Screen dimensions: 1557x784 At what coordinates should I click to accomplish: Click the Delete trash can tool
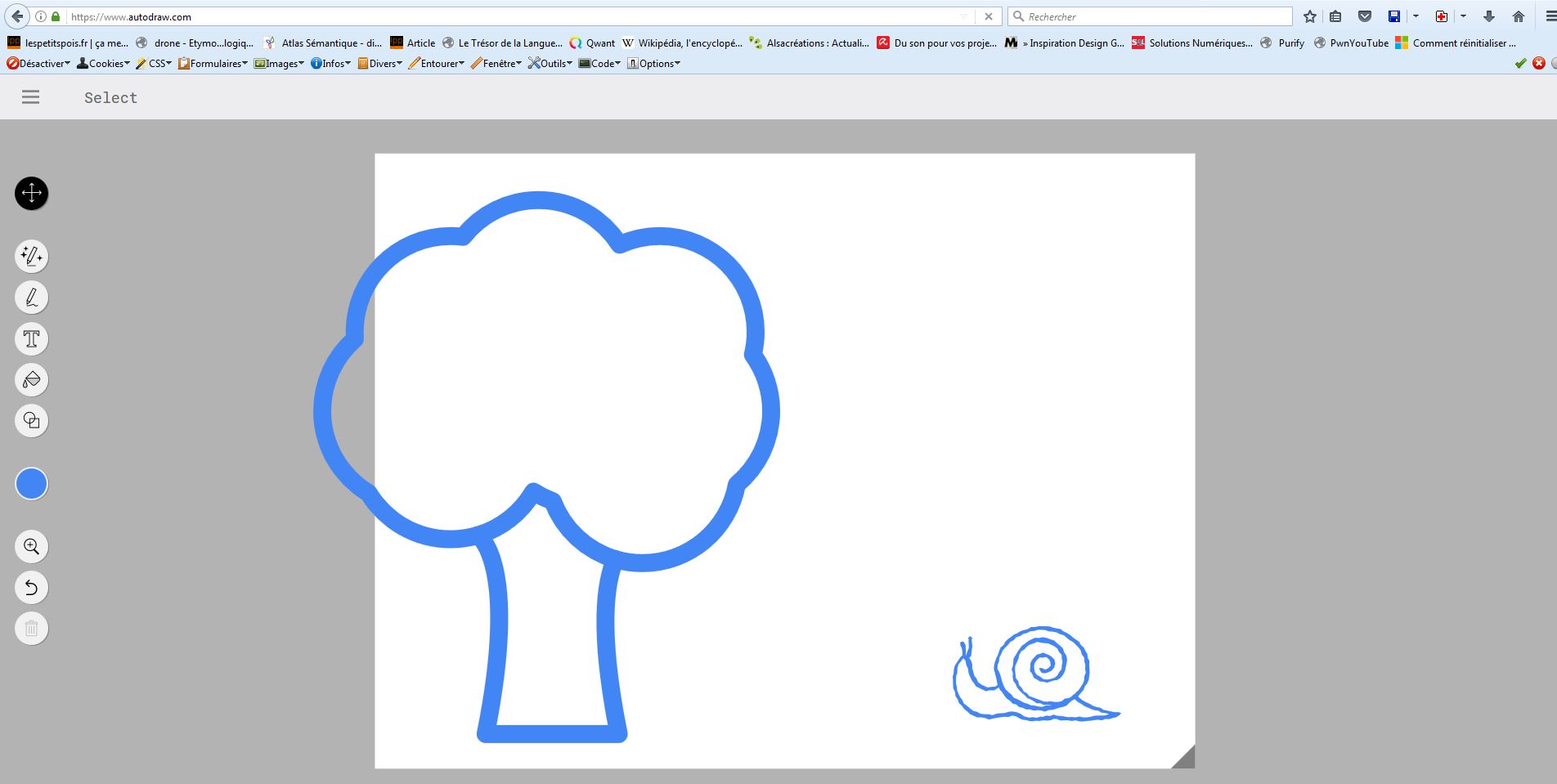pyautogui.click(x=31, y=628)
